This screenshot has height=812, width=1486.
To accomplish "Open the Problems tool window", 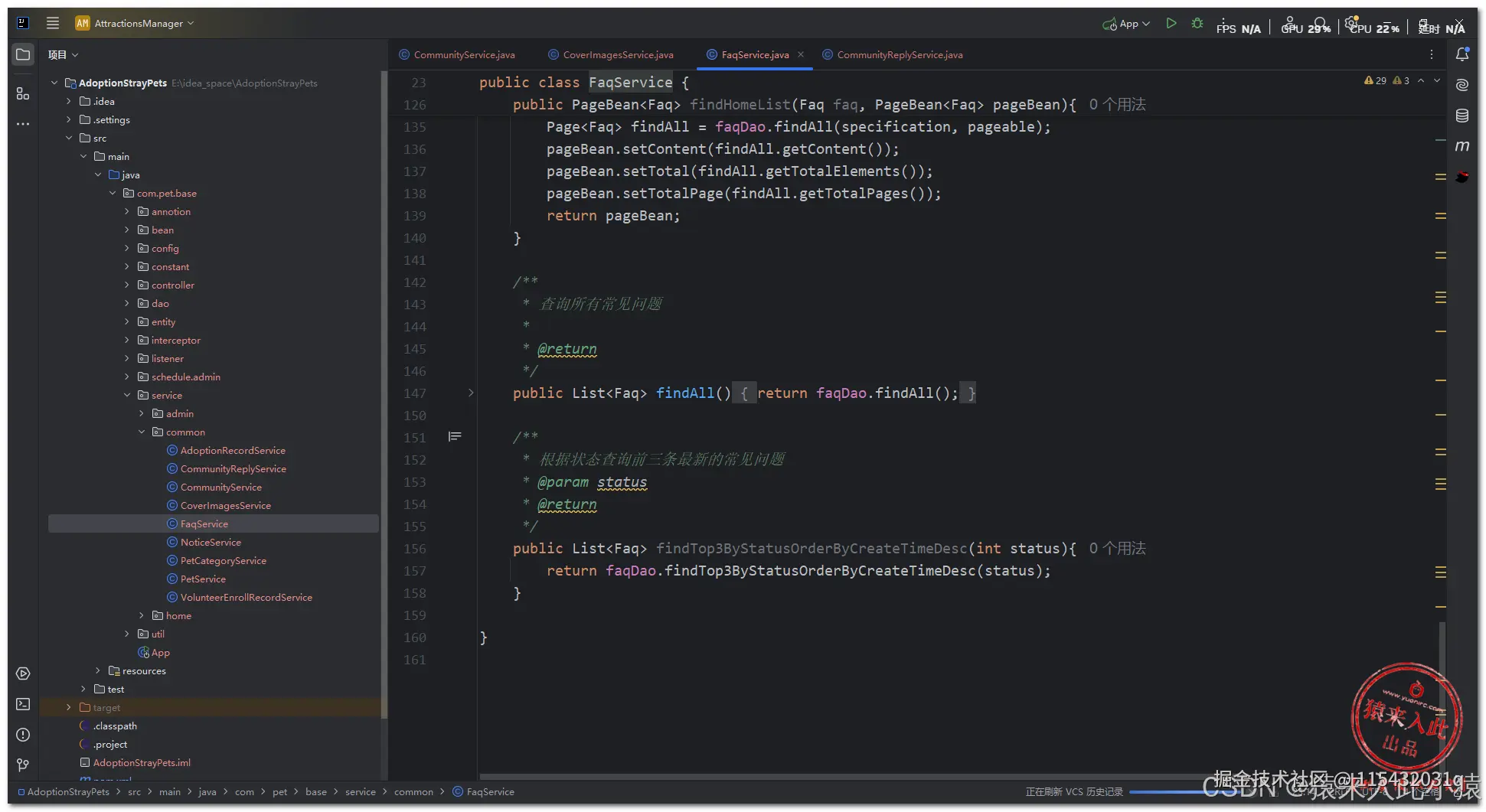I will (x=23, y=735).
